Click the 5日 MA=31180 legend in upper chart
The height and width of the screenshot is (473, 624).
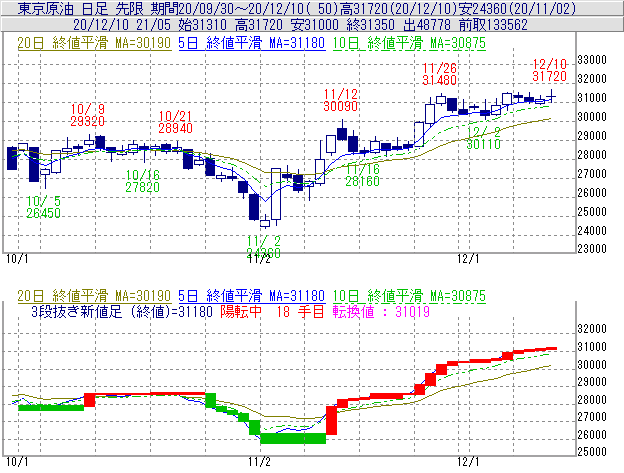pos(252,43)
